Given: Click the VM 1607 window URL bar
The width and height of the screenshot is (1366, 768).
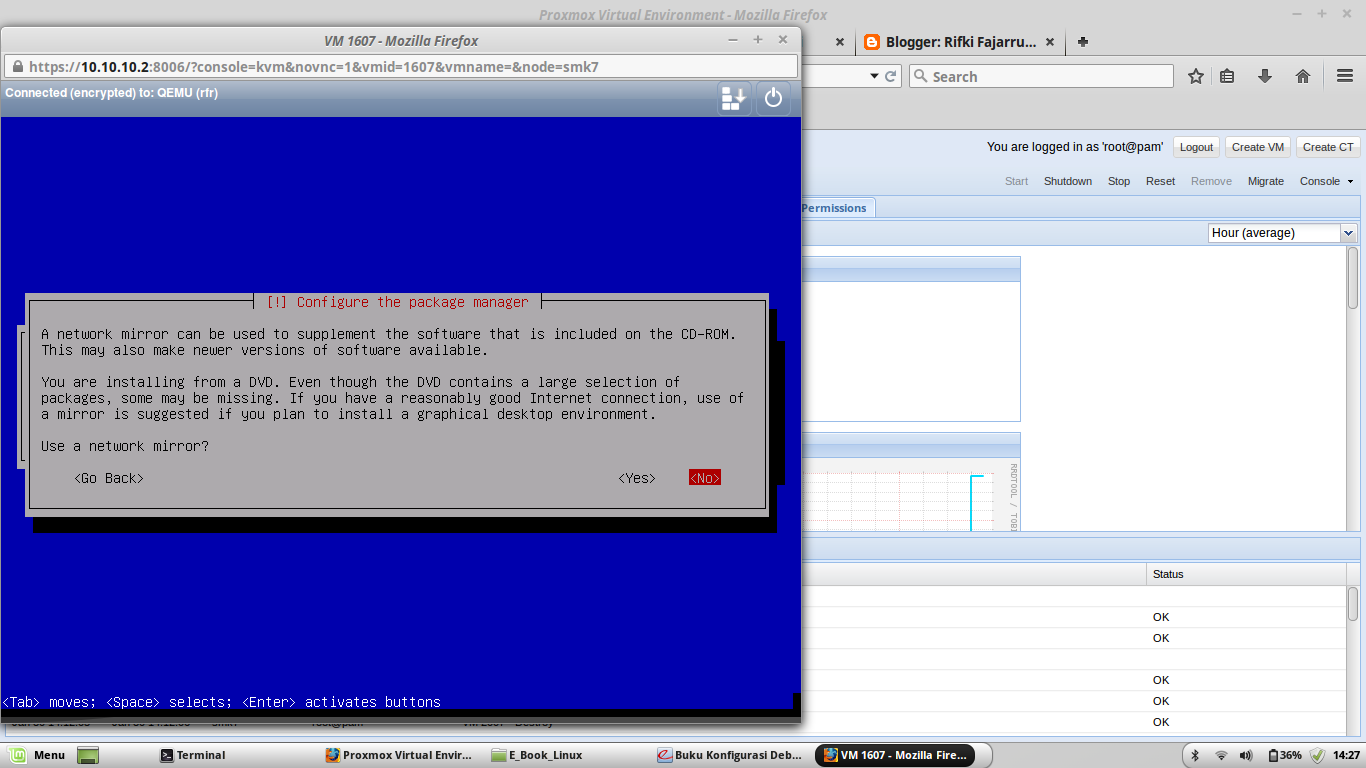Looking at the screenshot, I should pos(400,67).
